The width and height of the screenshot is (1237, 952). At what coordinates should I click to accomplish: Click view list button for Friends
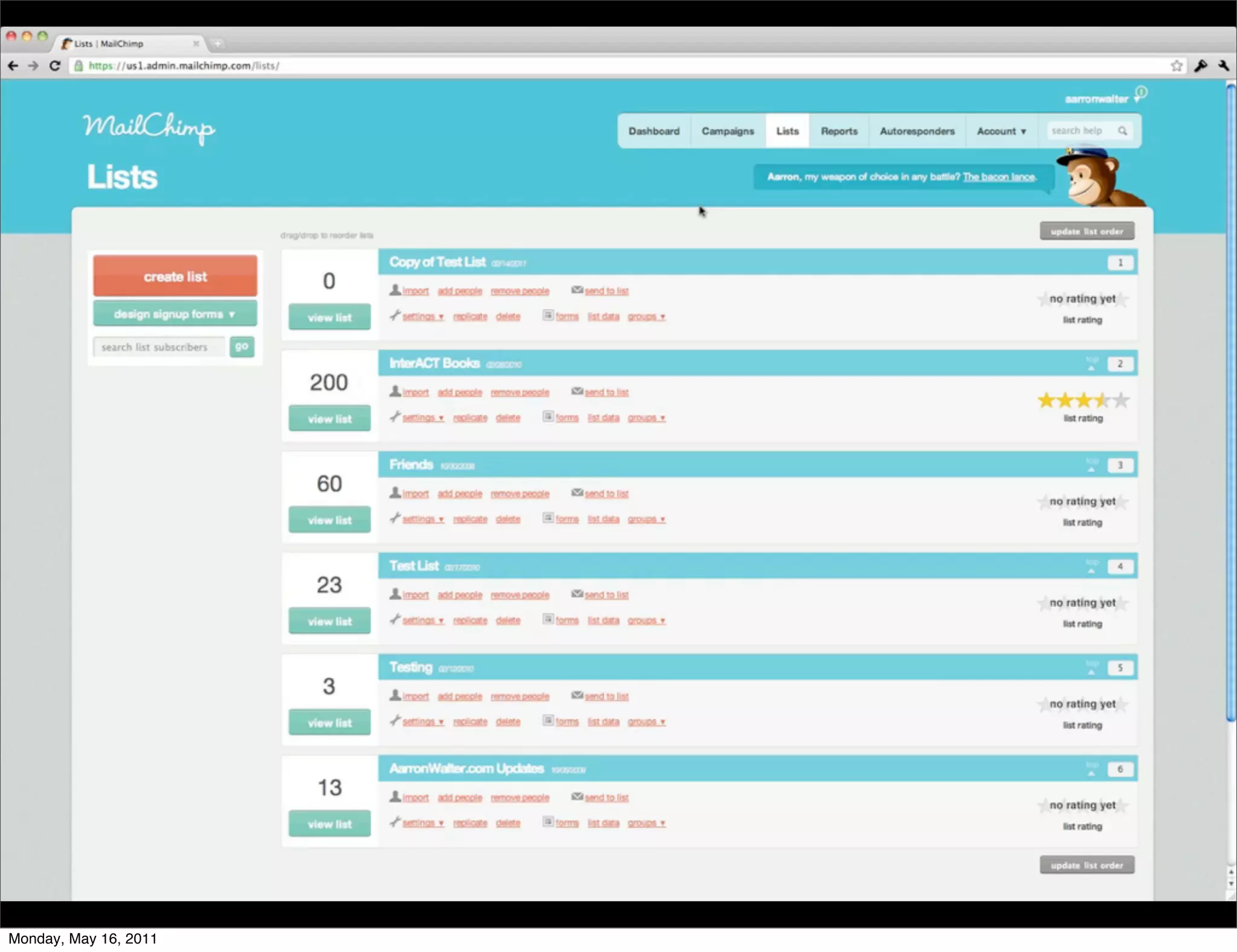point(329,520)
